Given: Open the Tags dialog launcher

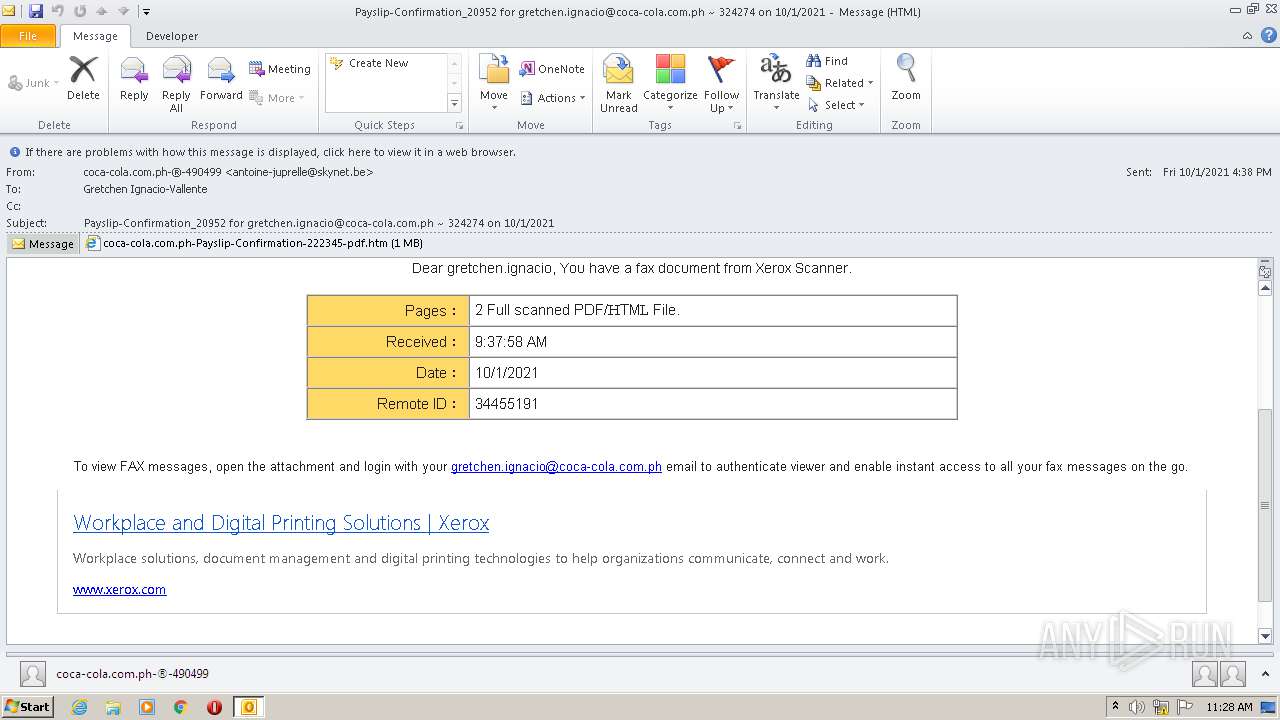Looking at the screenshot, I should tap(737, 126).
